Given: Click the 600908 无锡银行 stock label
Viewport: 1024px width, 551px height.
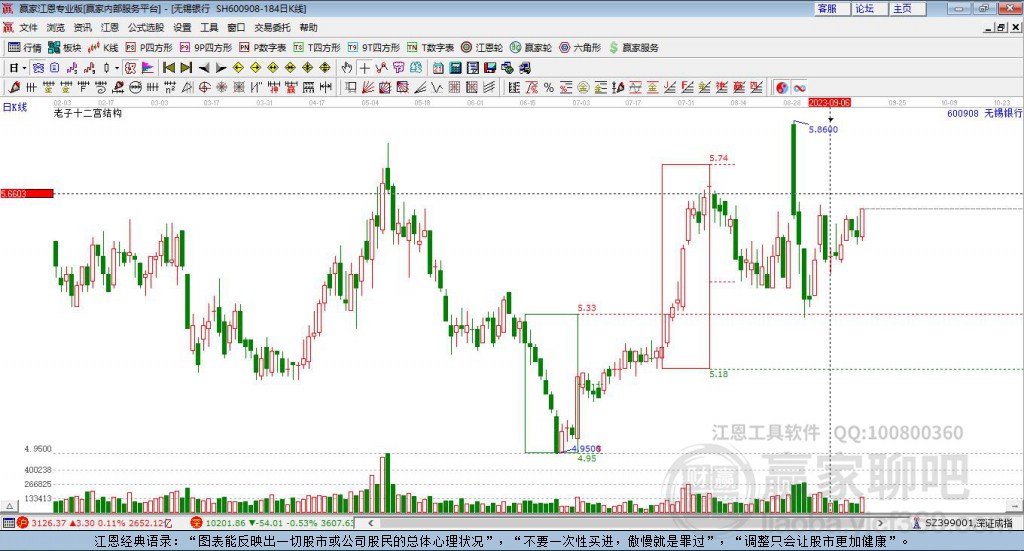Looking at the screenshot, I should point(984,114).
